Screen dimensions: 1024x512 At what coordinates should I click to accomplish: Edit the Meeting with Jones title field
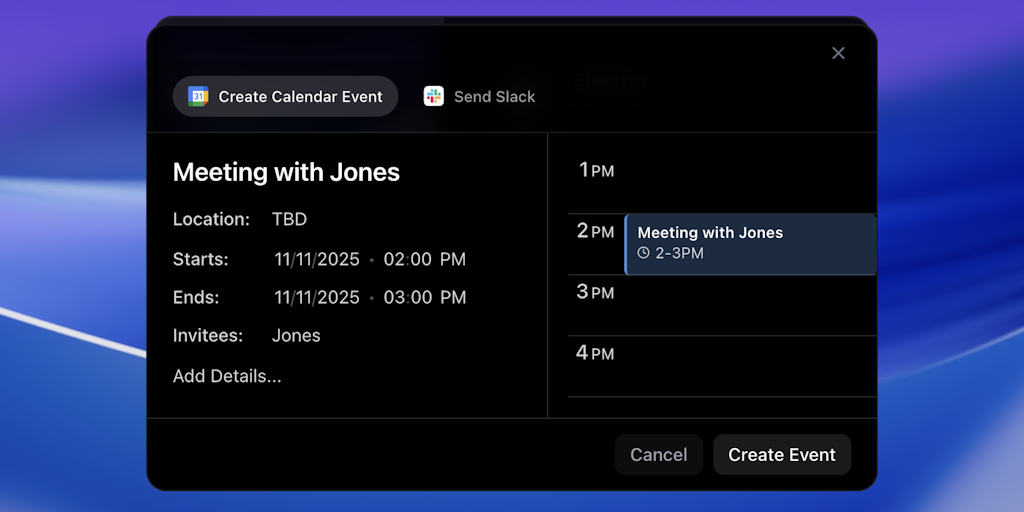286,172
